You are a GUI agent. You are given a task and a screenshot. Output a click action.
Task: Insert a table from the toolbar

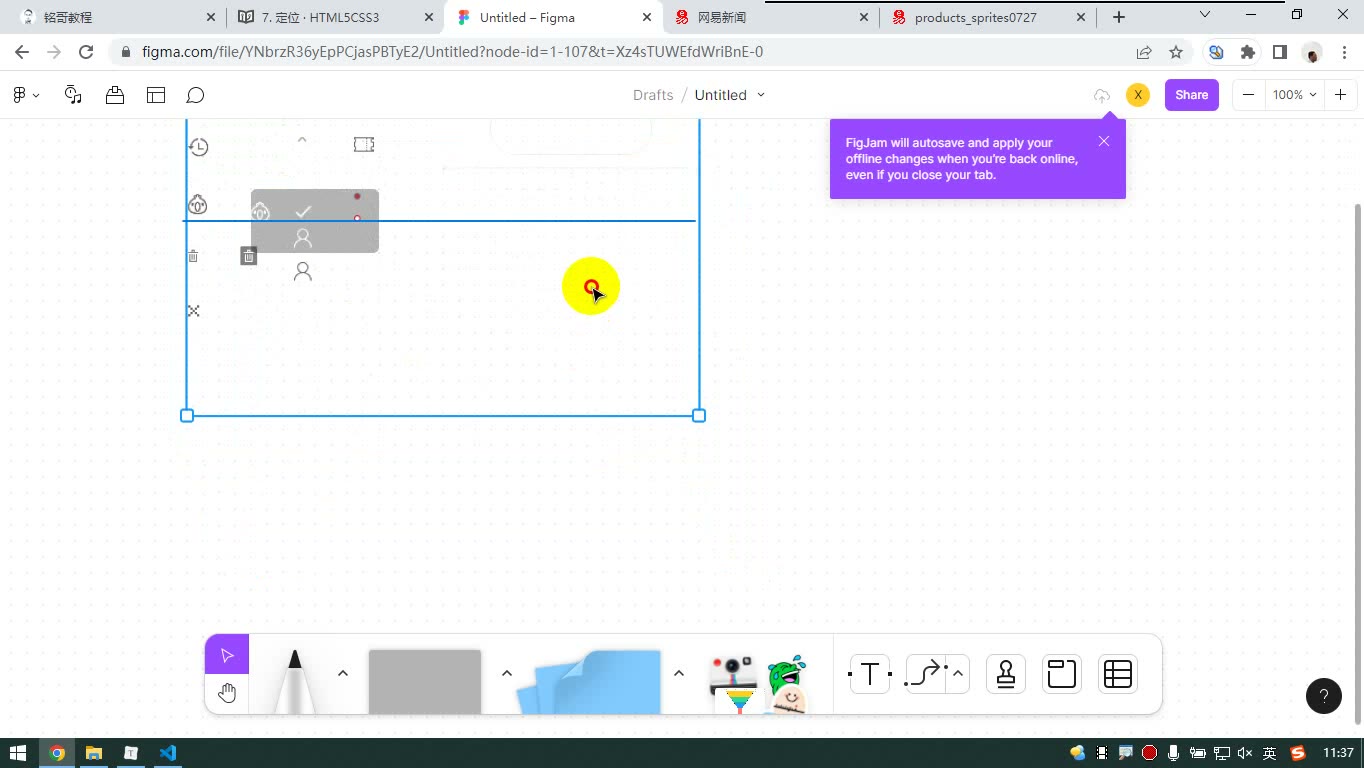click(1118, 675)
